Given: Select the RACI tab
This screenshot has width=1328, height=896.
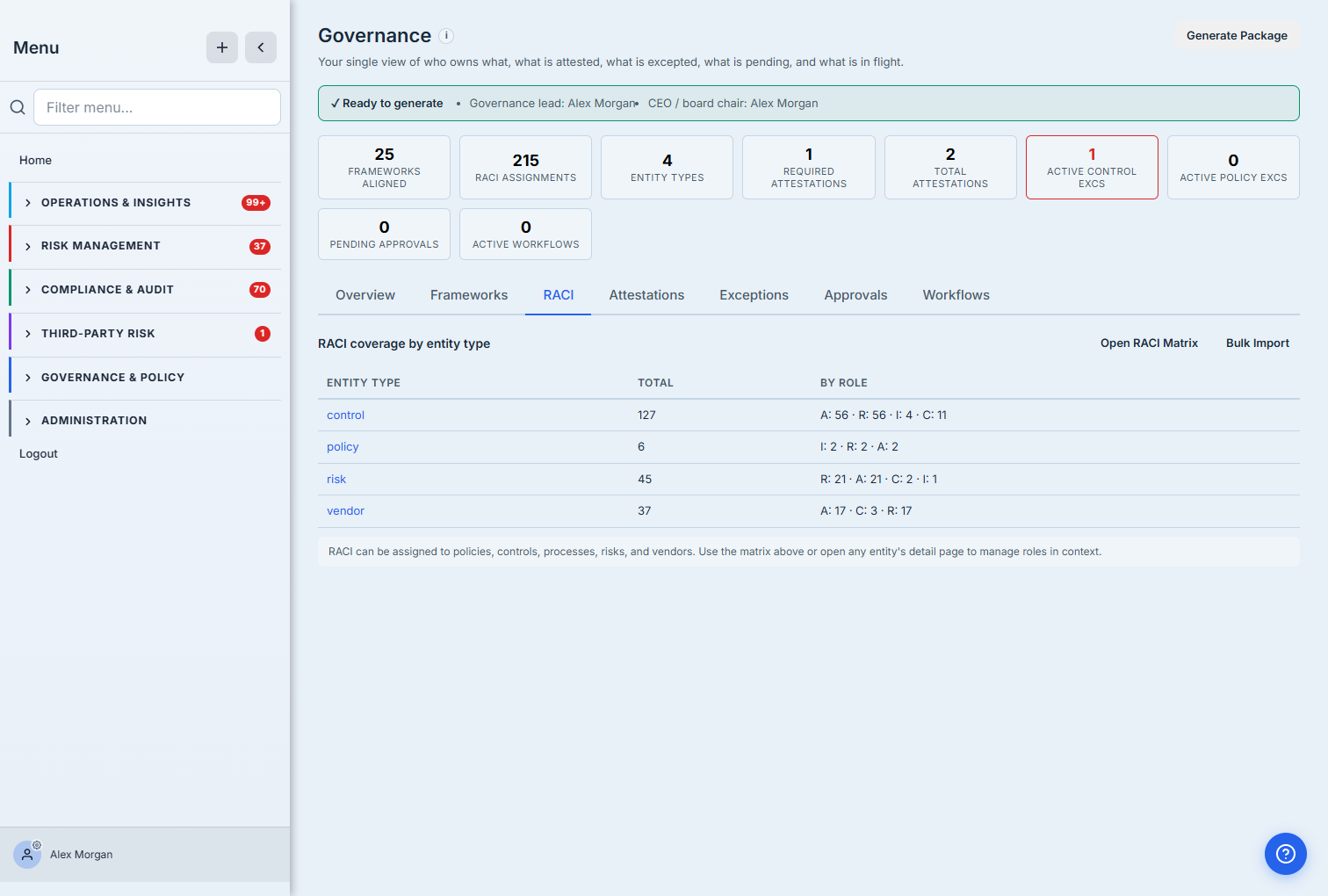Looking at the screenshot, I should pyautogui.click(x=559, y=295).
